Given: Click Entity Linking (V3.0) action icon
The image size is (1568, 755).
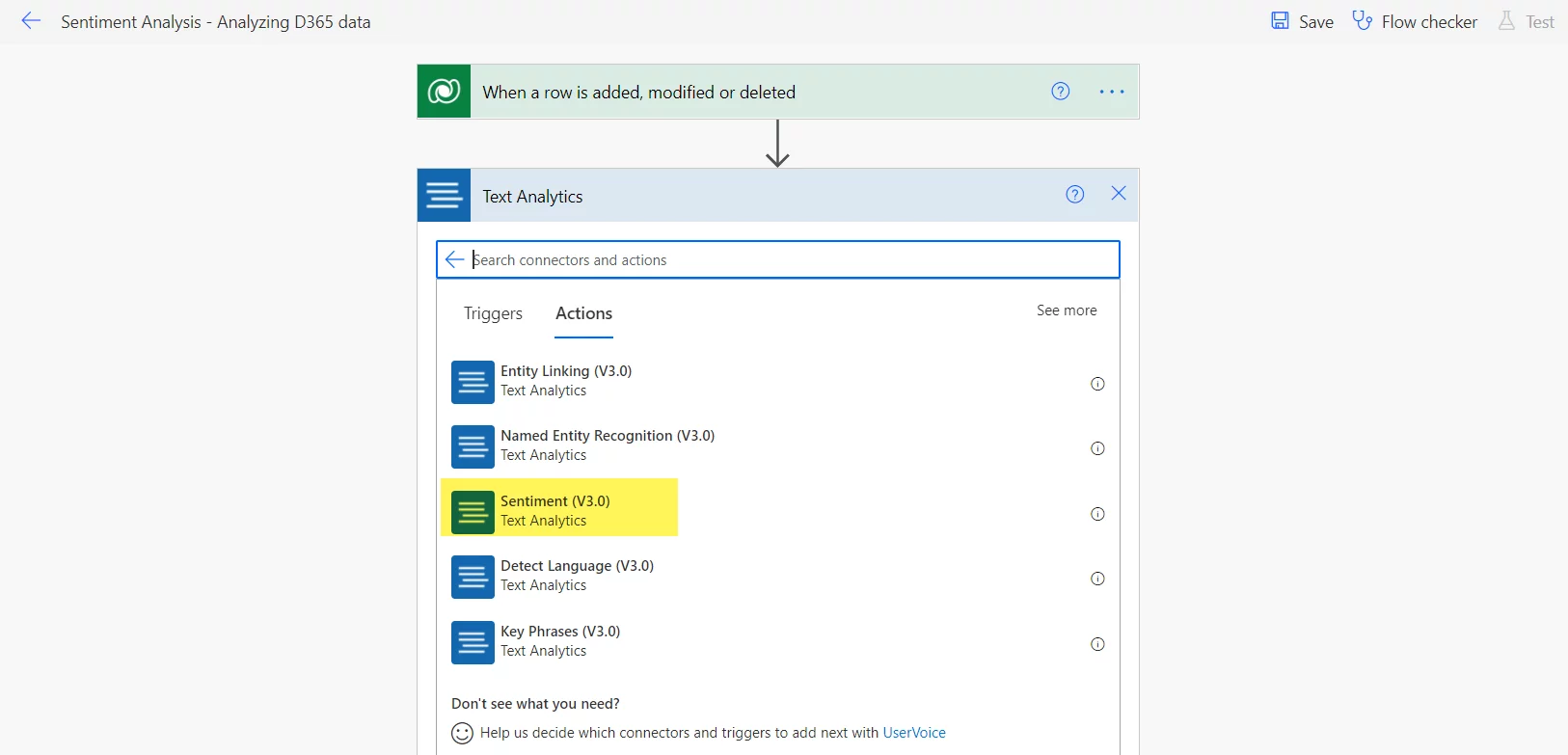Looking at the screenshot, I should tap(473, 382).
